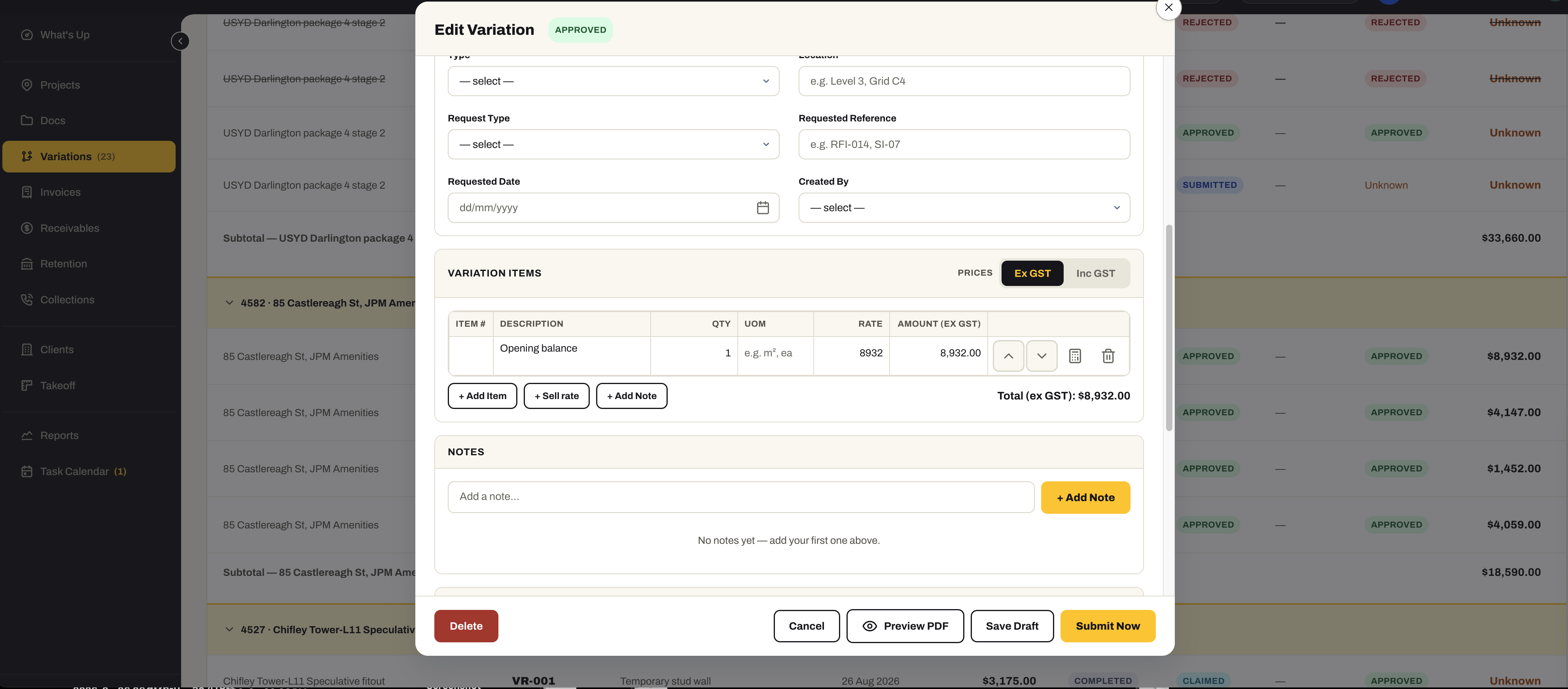1568x689 pixels.
Task: Click Preview PDF button
Action: click(x=905, y=626)
